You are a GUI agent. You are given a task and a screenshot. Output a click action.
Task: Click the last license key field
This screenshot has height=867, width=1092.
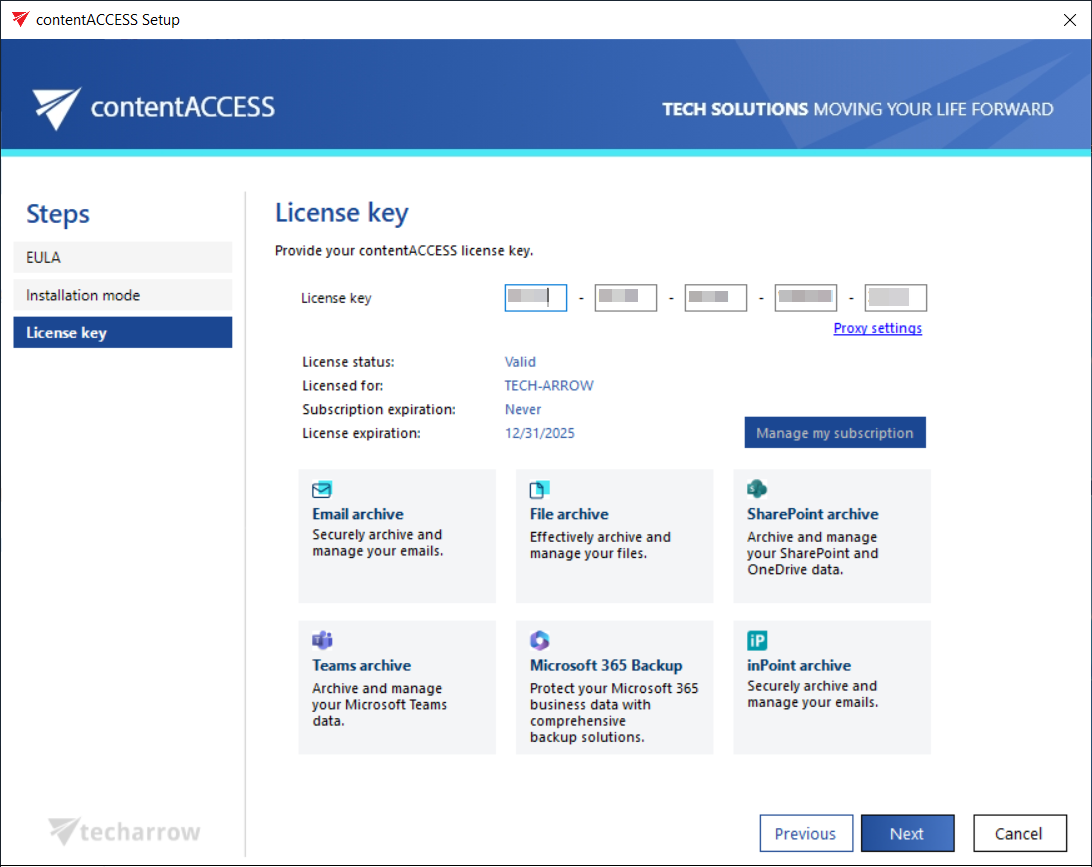[895, 298]
